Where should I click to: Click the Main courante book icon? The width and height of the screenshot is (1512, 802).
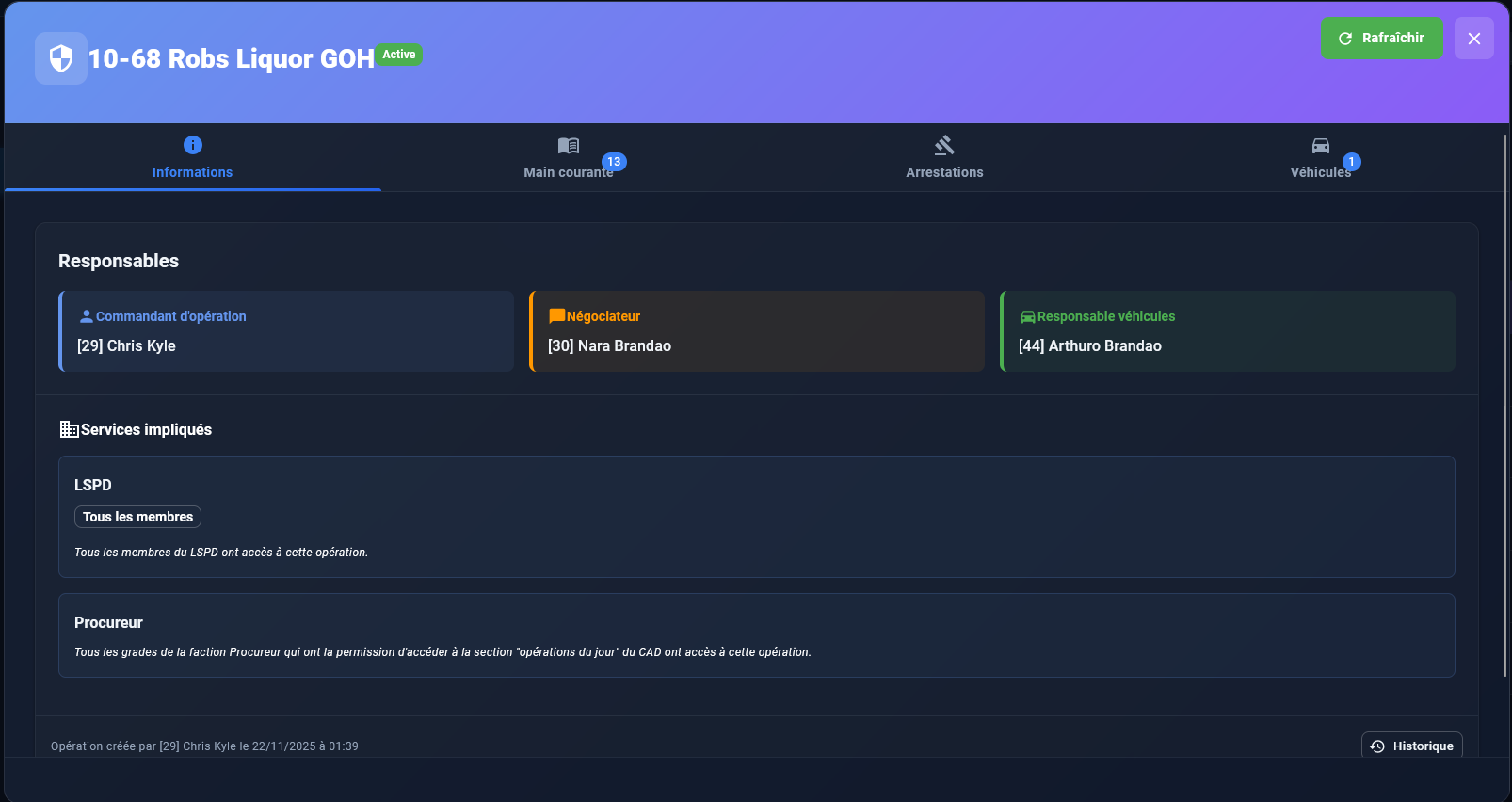[568, 146]
